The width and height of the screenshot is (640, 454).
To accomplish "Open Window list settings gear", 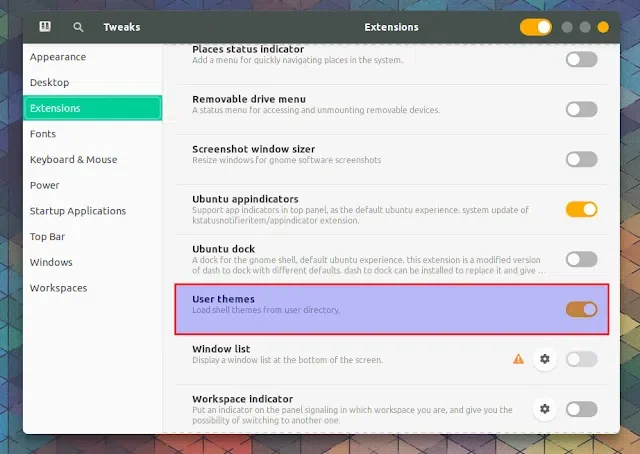I will point(544,359).
